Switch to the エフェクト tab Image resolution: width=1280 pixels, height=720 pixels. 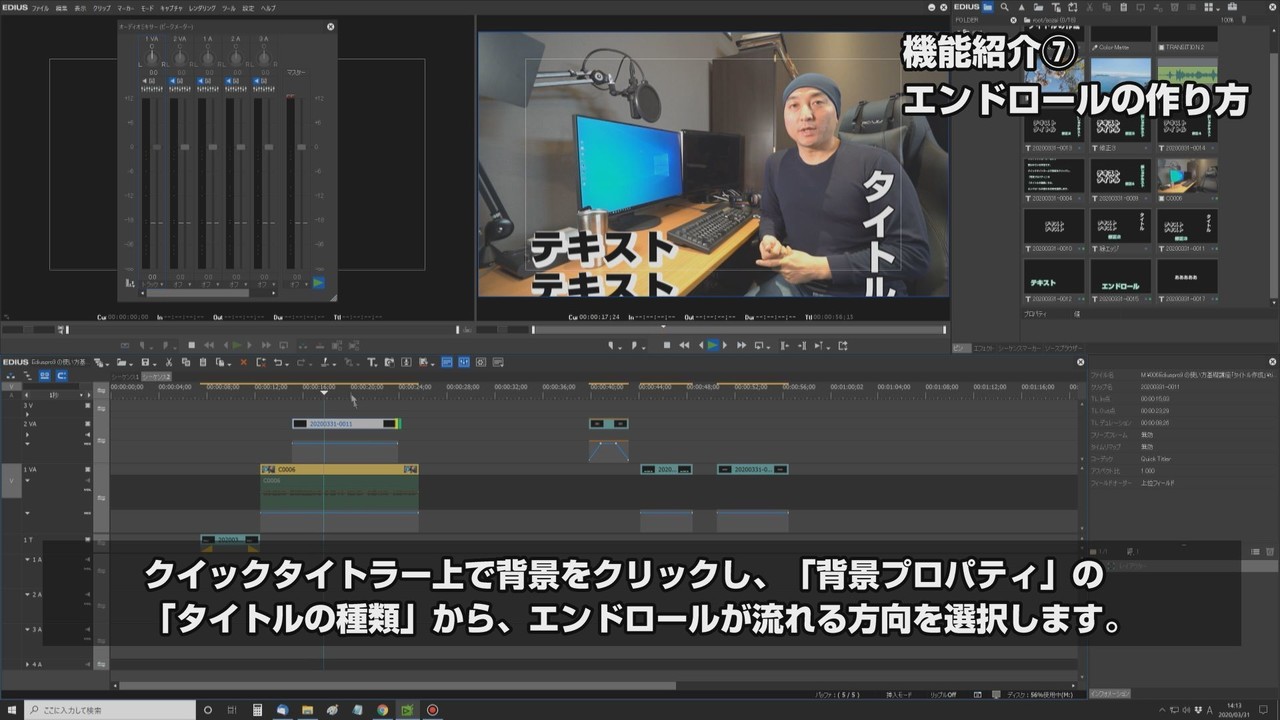tap(983, 348)
